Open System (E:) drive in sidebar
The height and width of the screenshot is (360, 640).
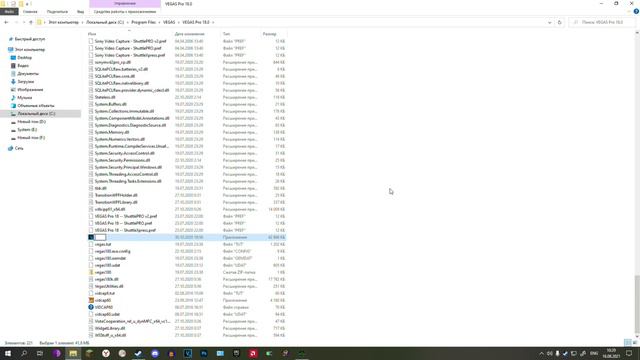[27, 129]
